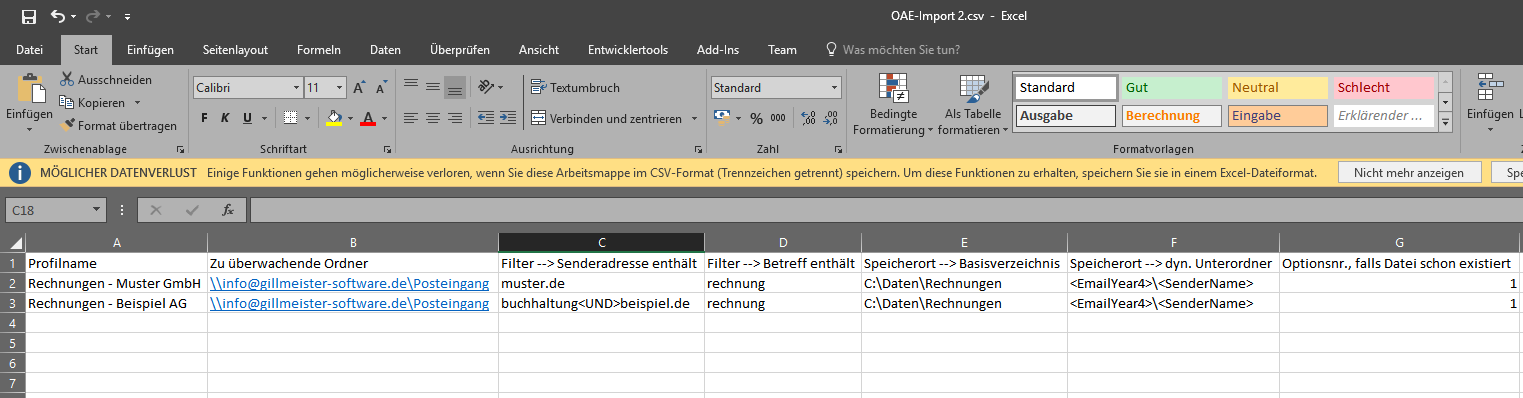
Task: Apply percent style format
Action: (756, 118)
